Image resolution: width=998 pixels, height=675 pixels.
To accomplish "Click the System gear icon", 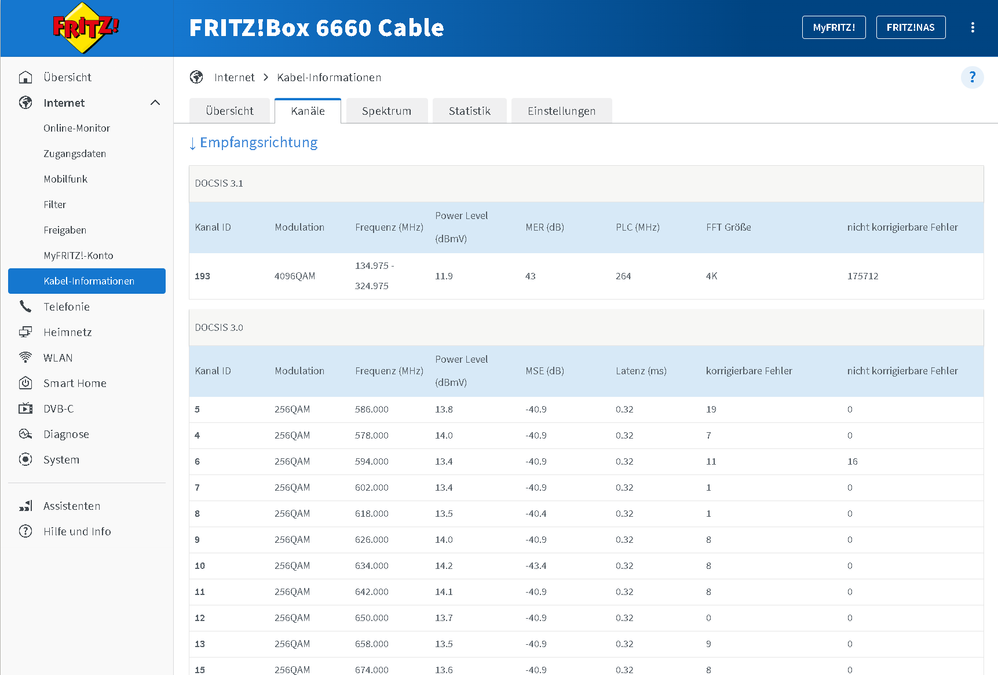I will [x=26, y=460].
